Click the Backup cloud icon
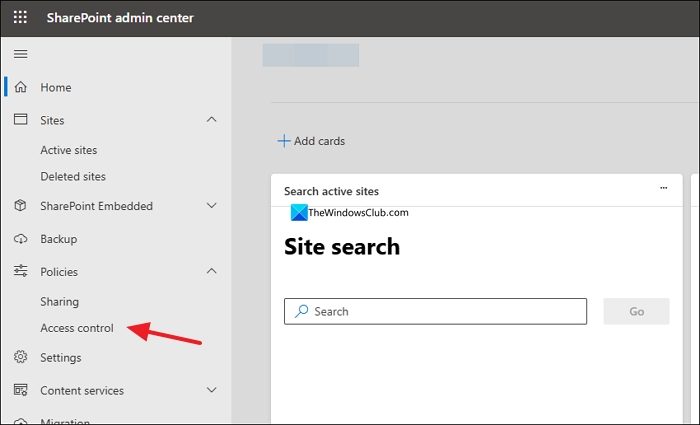 [x=21, y=239]
